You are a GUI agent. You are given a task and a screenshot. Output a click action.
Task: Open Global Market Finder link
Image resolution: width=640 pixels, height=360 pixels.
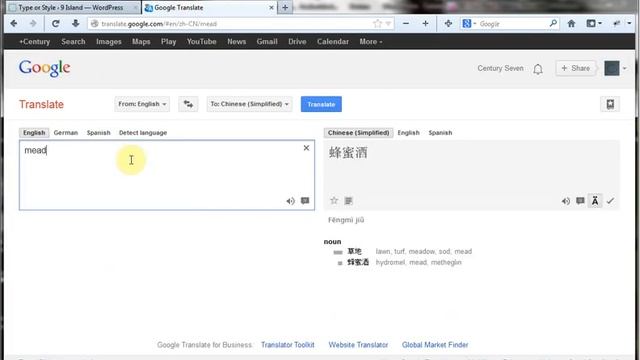435,345
